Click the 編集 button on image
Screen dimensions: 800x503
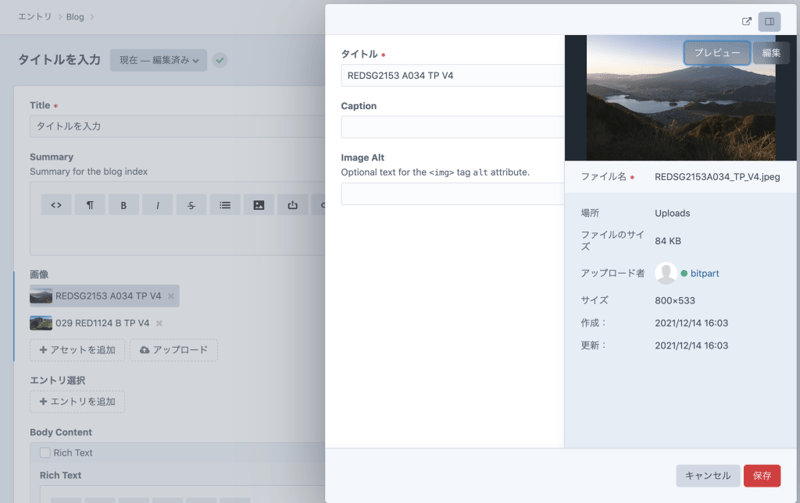(771, 53)
